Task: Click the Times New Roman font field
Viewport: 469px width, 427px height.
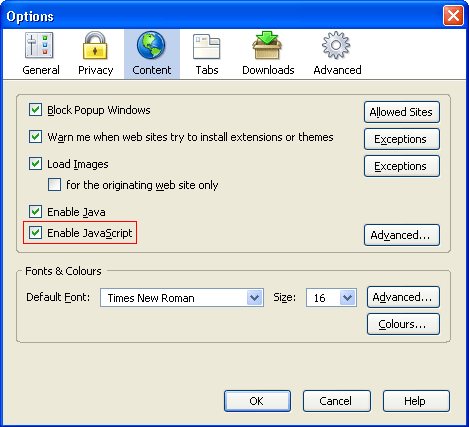Action: pos(182,297)
